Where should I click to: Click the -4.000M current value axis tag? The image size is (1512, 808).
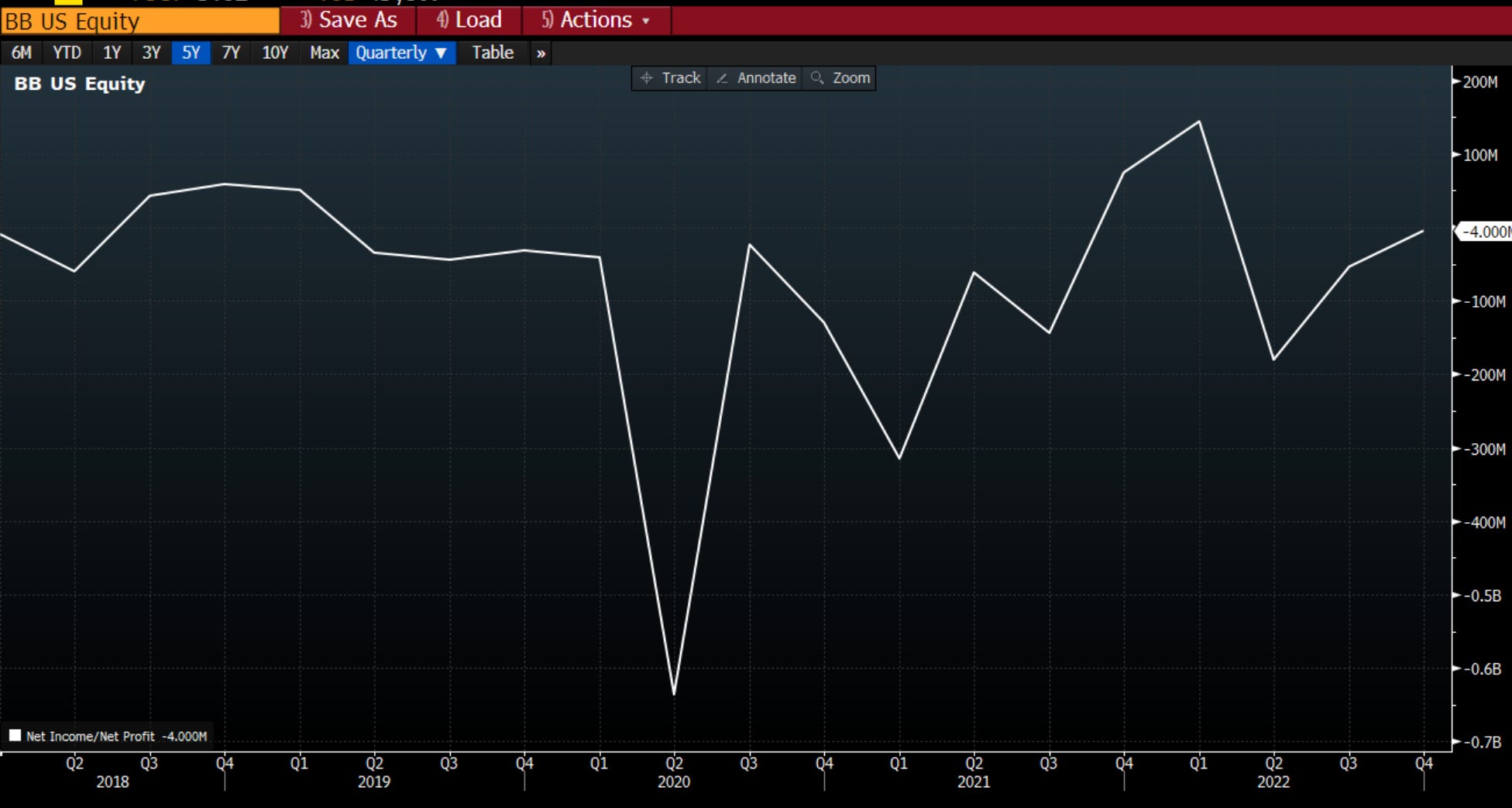coord(1485,232)
